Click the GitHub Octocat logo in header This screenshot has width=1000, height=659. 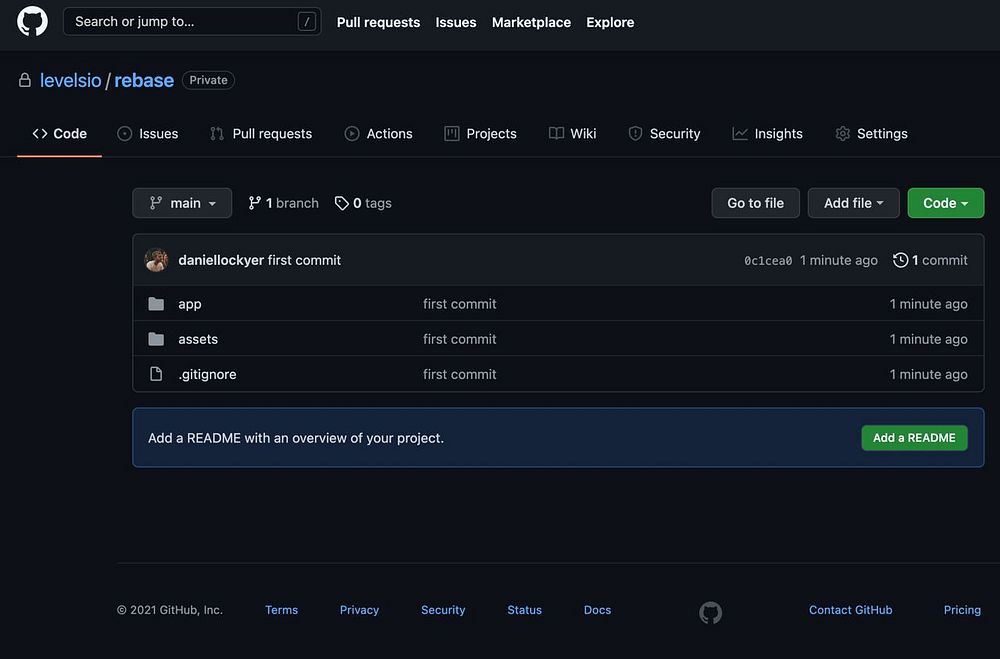[32, 21]
